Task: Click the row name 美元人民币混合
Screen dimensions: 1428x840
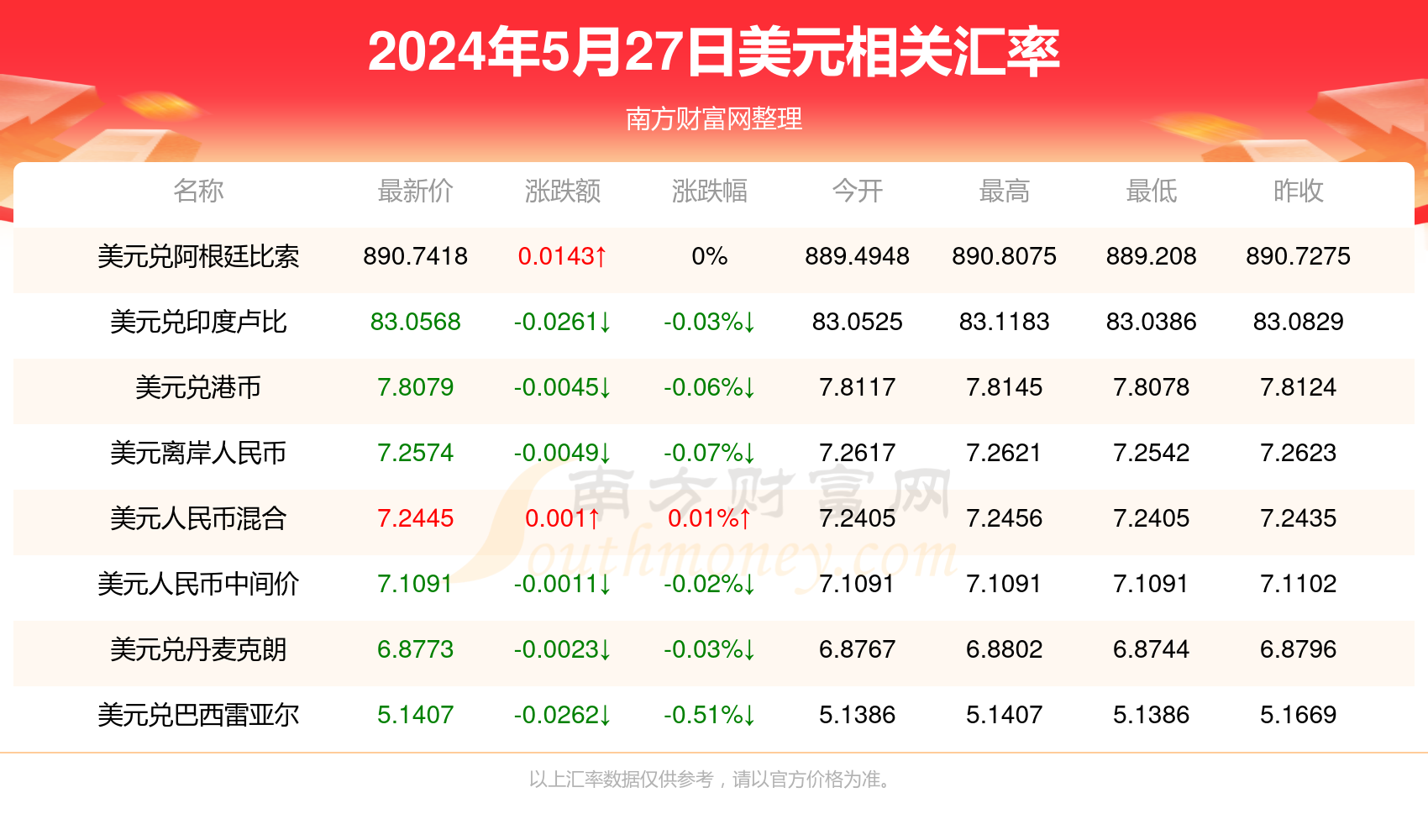Action: click(198, 518)
